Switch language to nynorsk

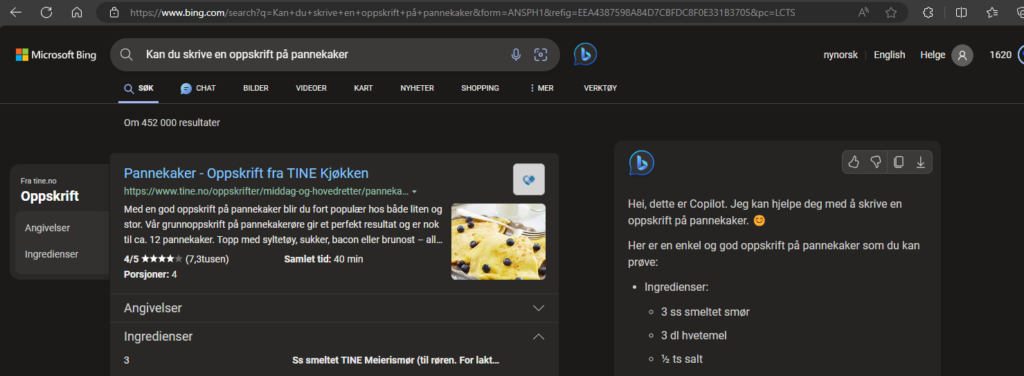[x=840, y=55]
